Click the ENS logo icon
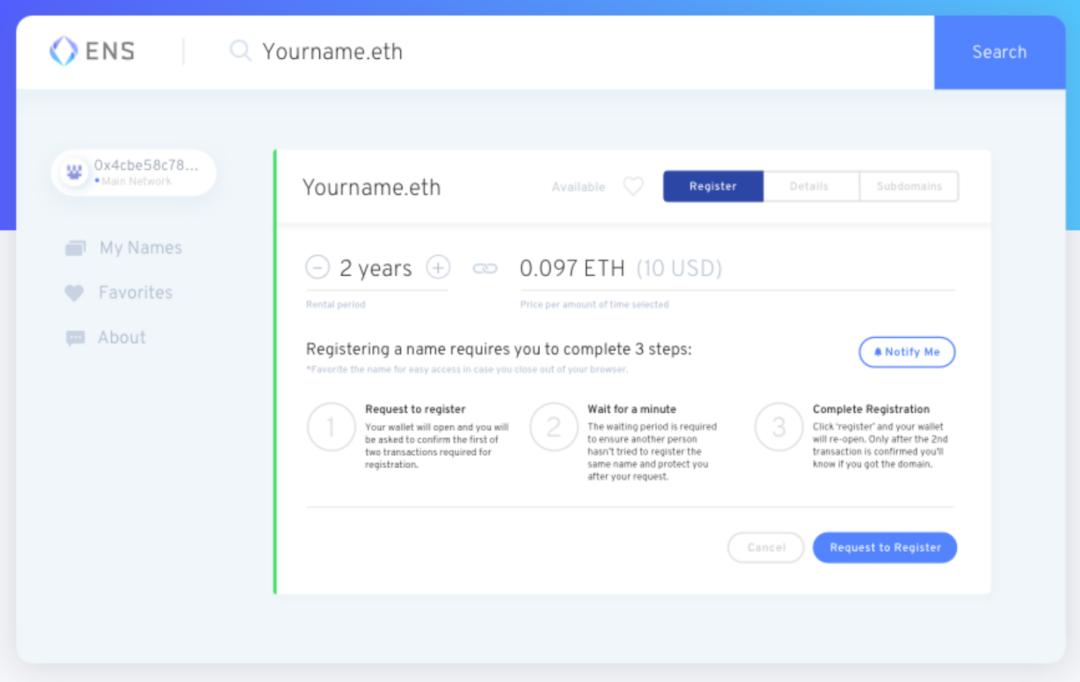Viewport: 1080px width, 682px height. point(63,52)
